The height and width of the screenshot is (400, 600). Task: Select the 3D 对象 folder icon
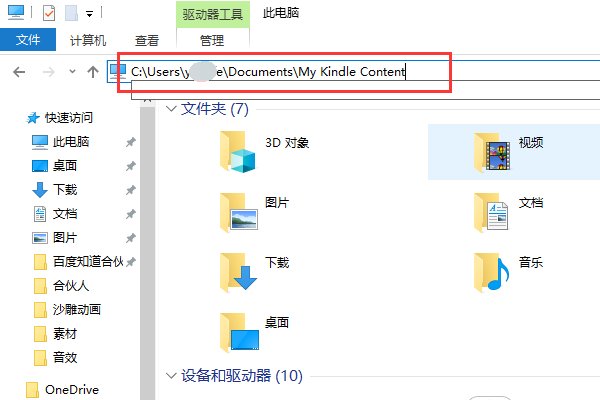[237, 152]
